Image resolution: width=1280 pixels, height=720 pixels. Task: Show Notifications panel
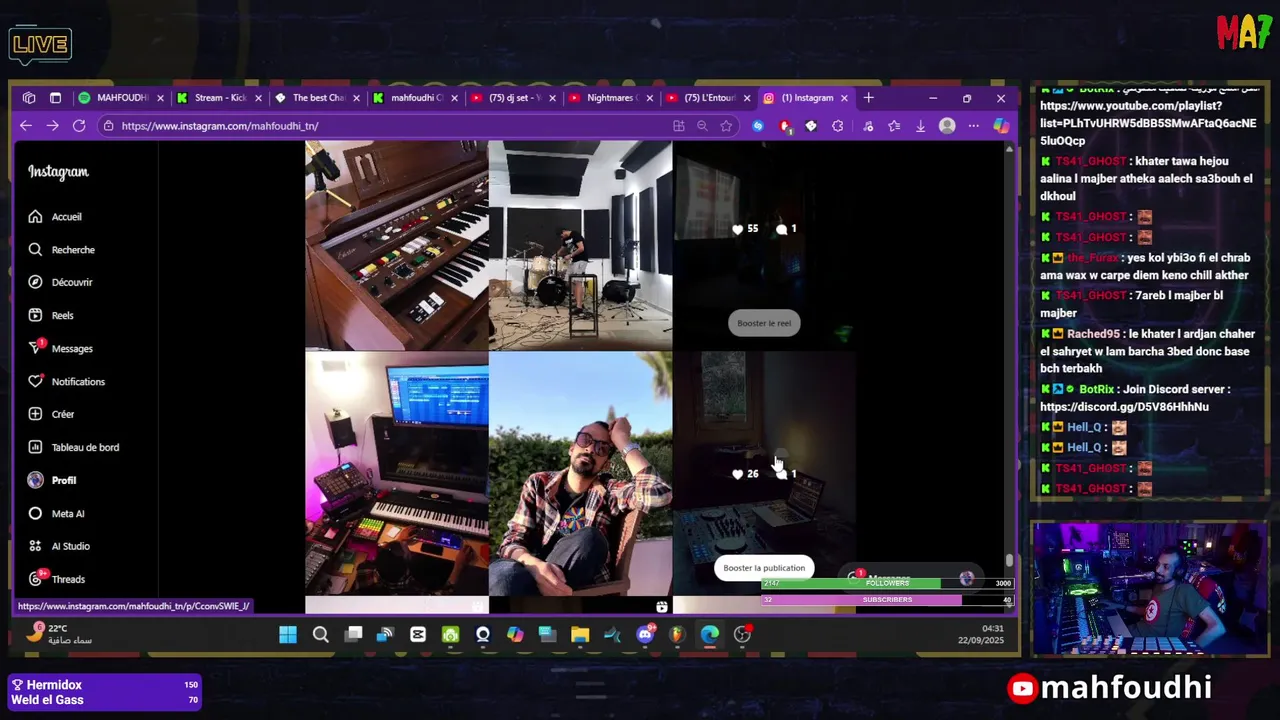pos(66,381)
